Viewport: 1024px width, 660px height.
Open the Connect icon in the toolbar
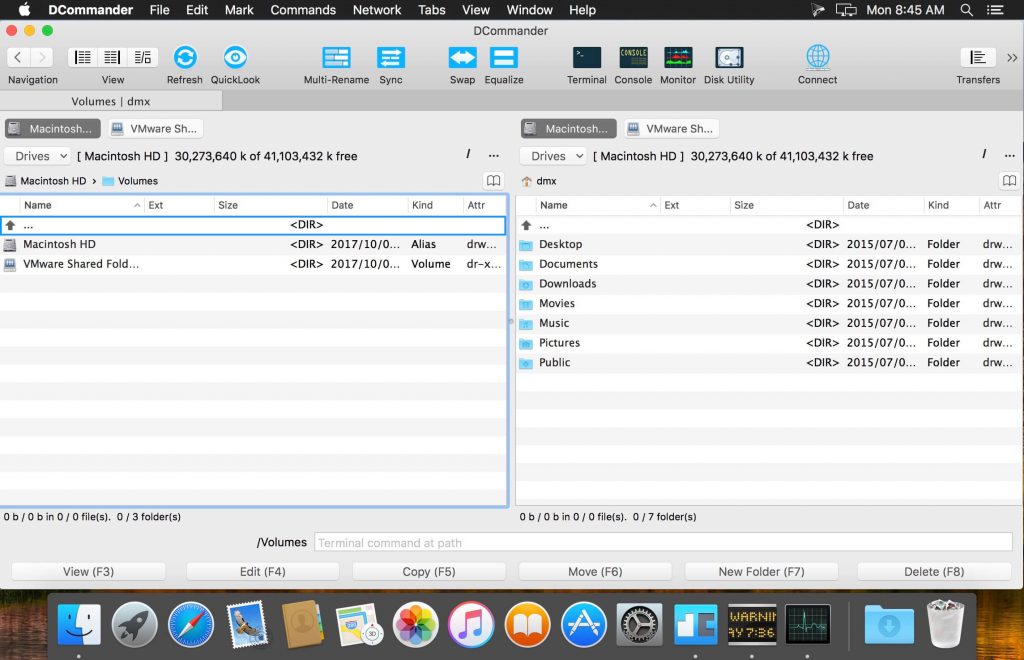(x=817, y=57)
